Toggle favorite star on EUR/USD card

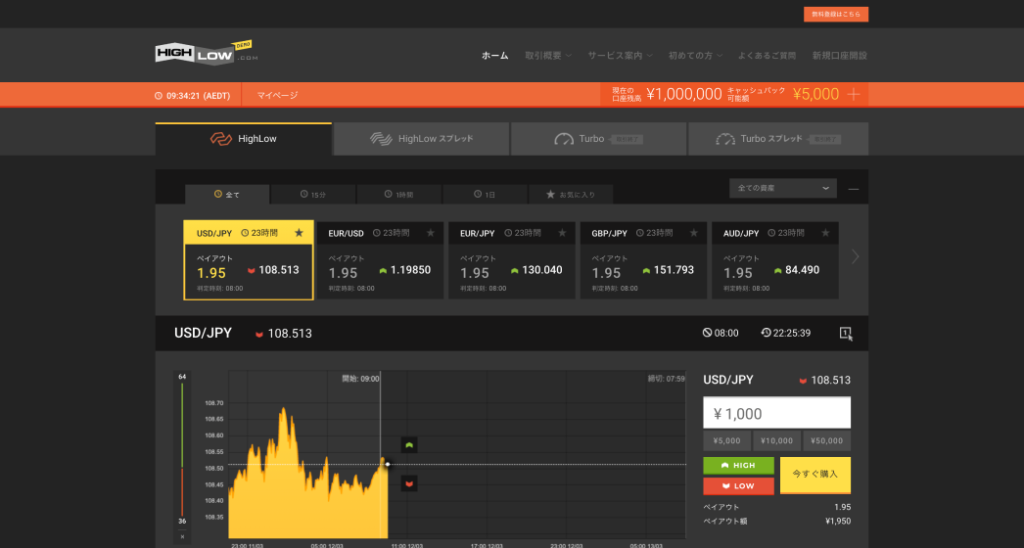tap(430, 233)
